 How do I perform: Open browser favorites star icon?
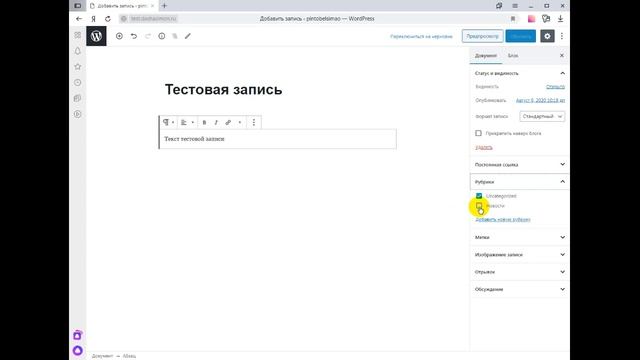[78, 67]
